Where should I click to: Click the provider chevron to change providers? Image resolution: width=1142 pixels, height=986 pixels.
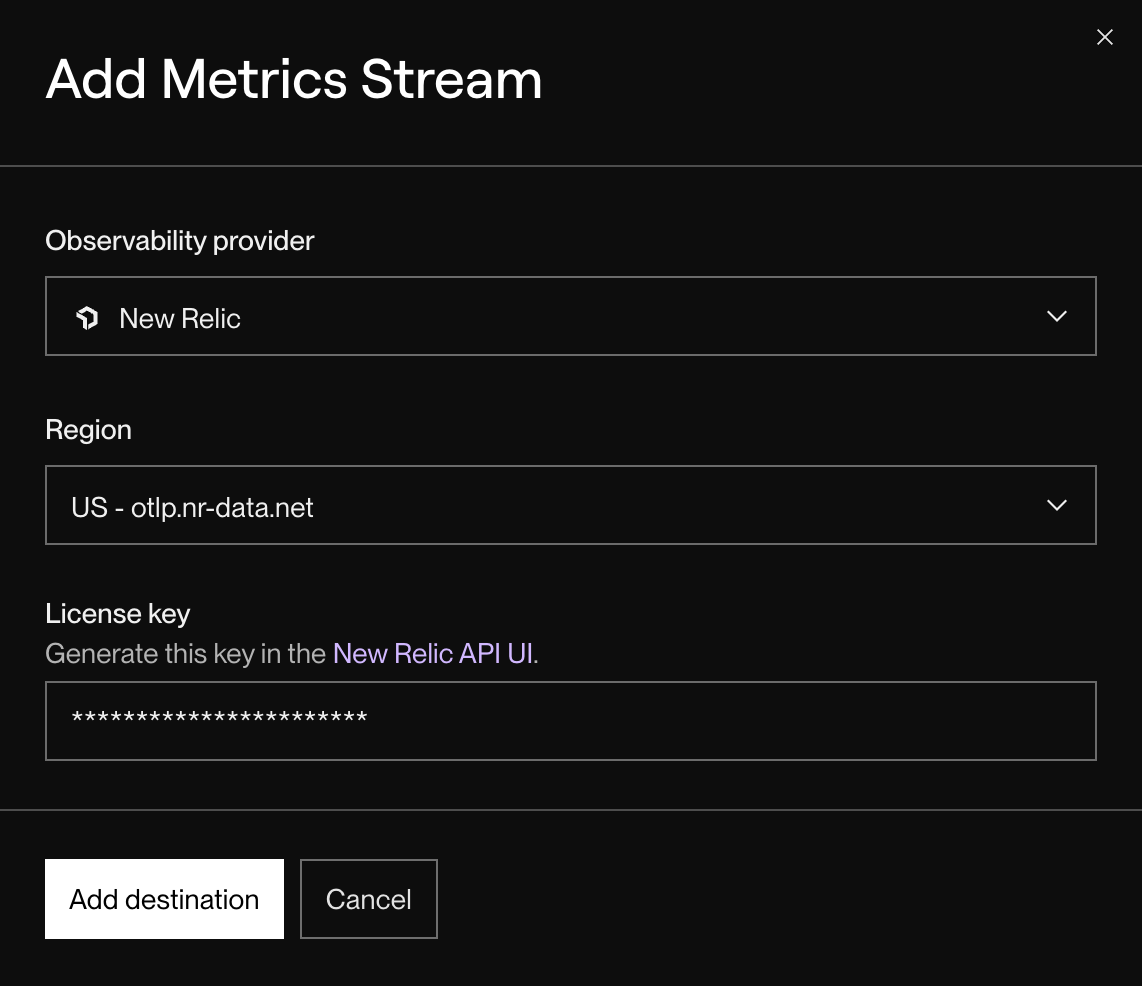pos(1057,316)
